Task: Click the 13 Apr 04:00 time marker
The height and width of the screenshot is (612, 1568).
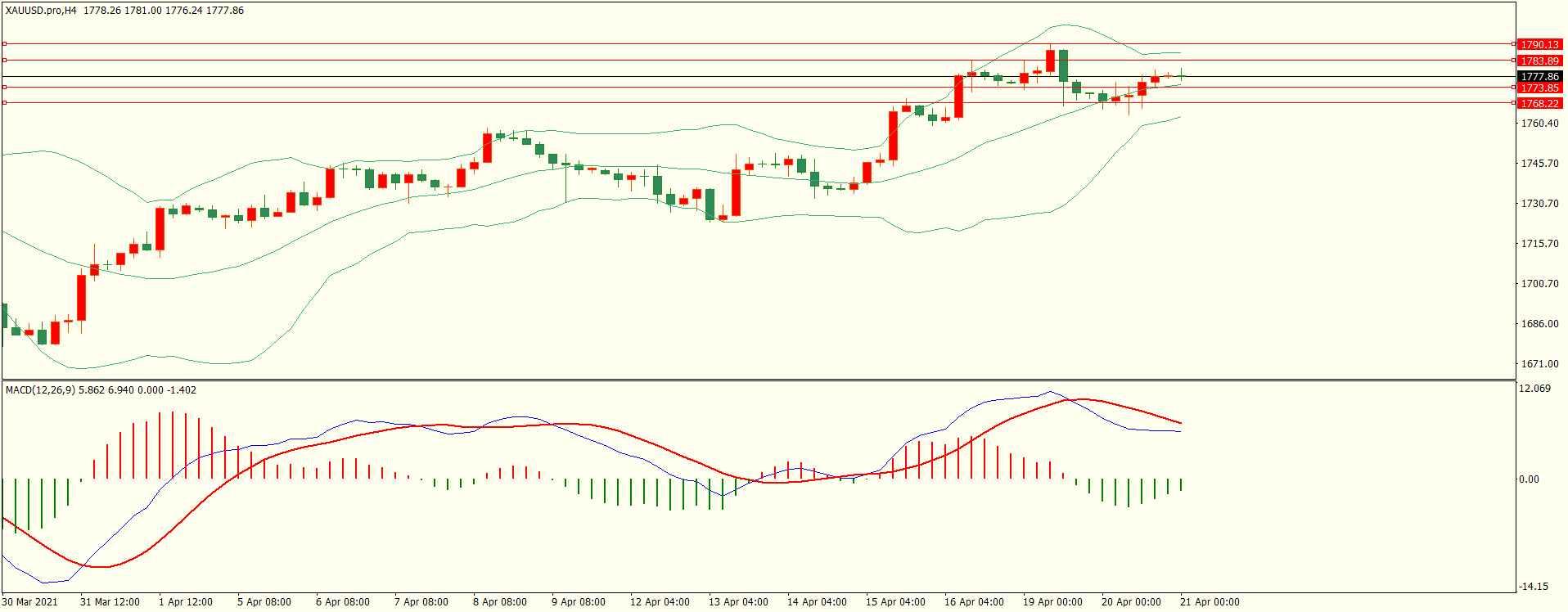Action: pyautogui.click(x=737, y=602)
